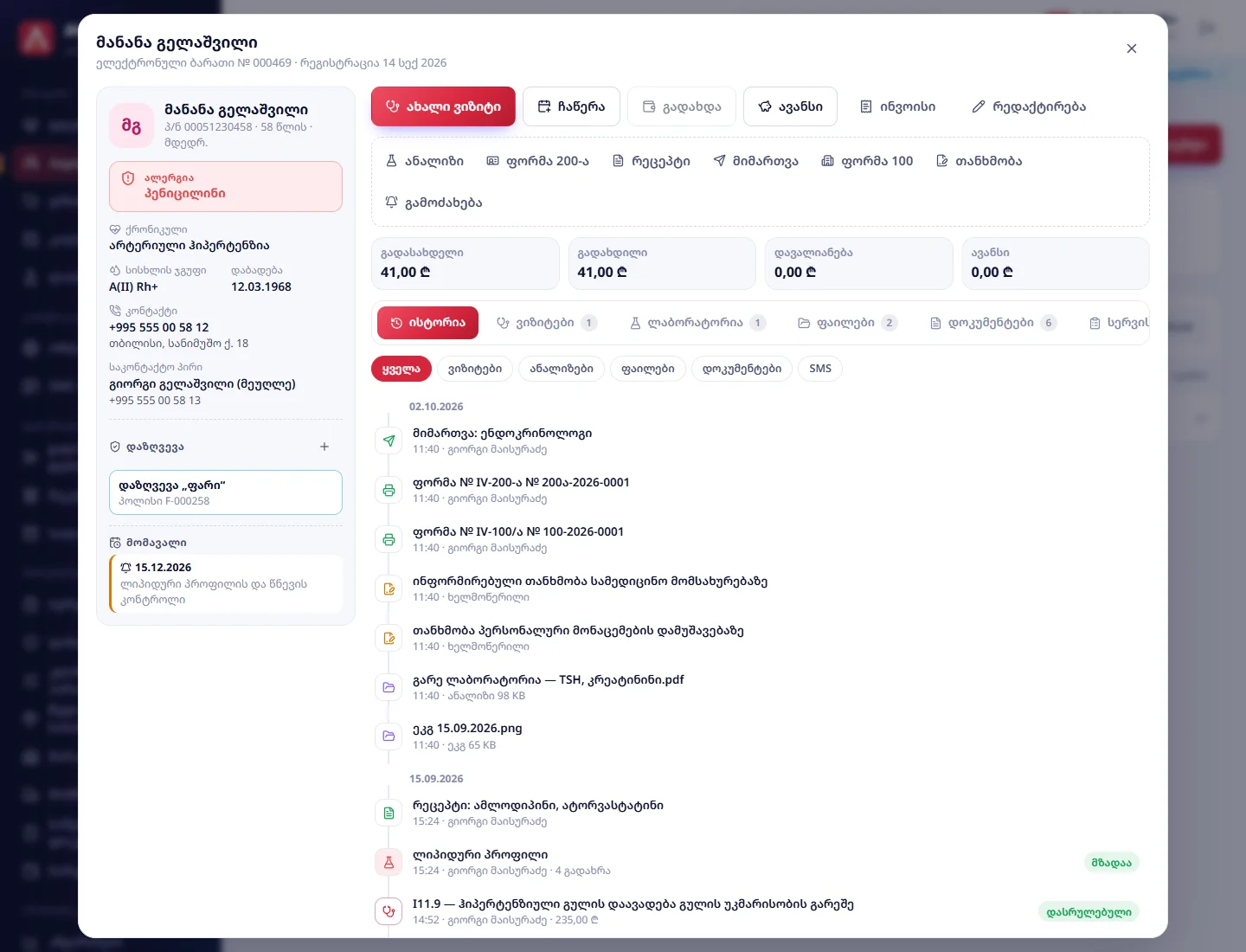The image size is (1246, 952).
Task: Select the ყველა filter chip
Action: point(401,369)
